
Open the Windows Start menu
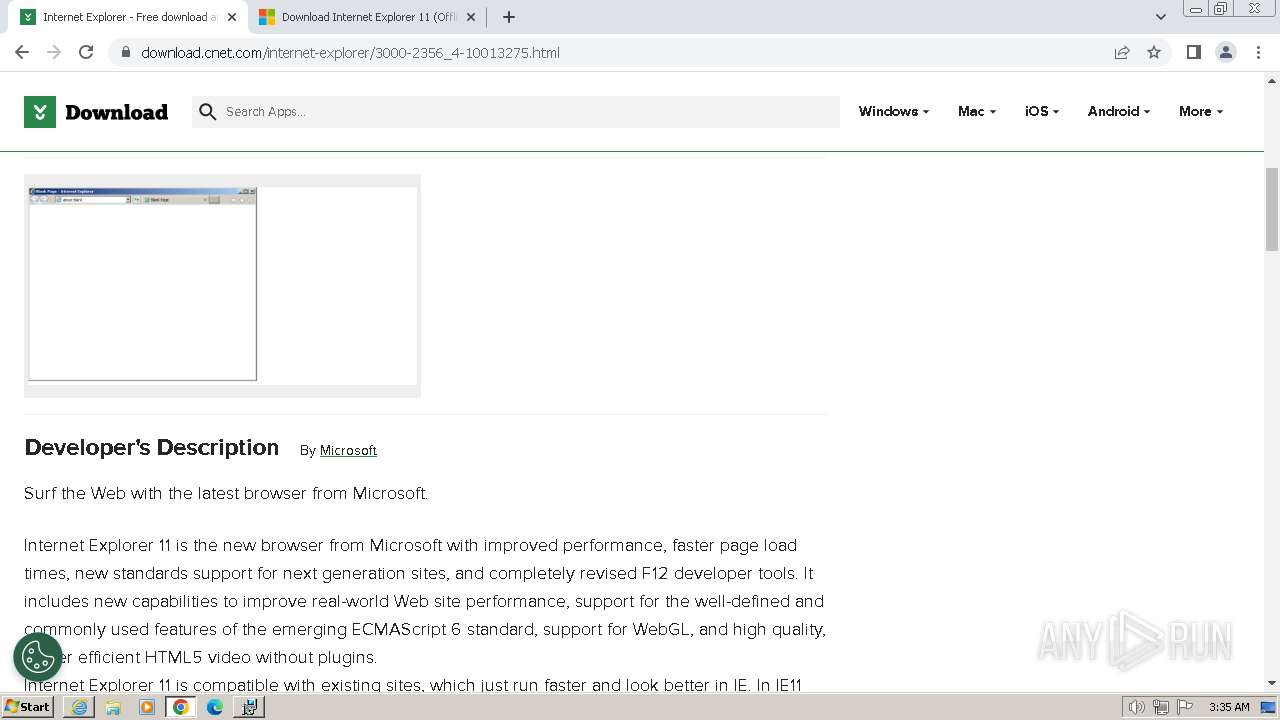(28, 706)
